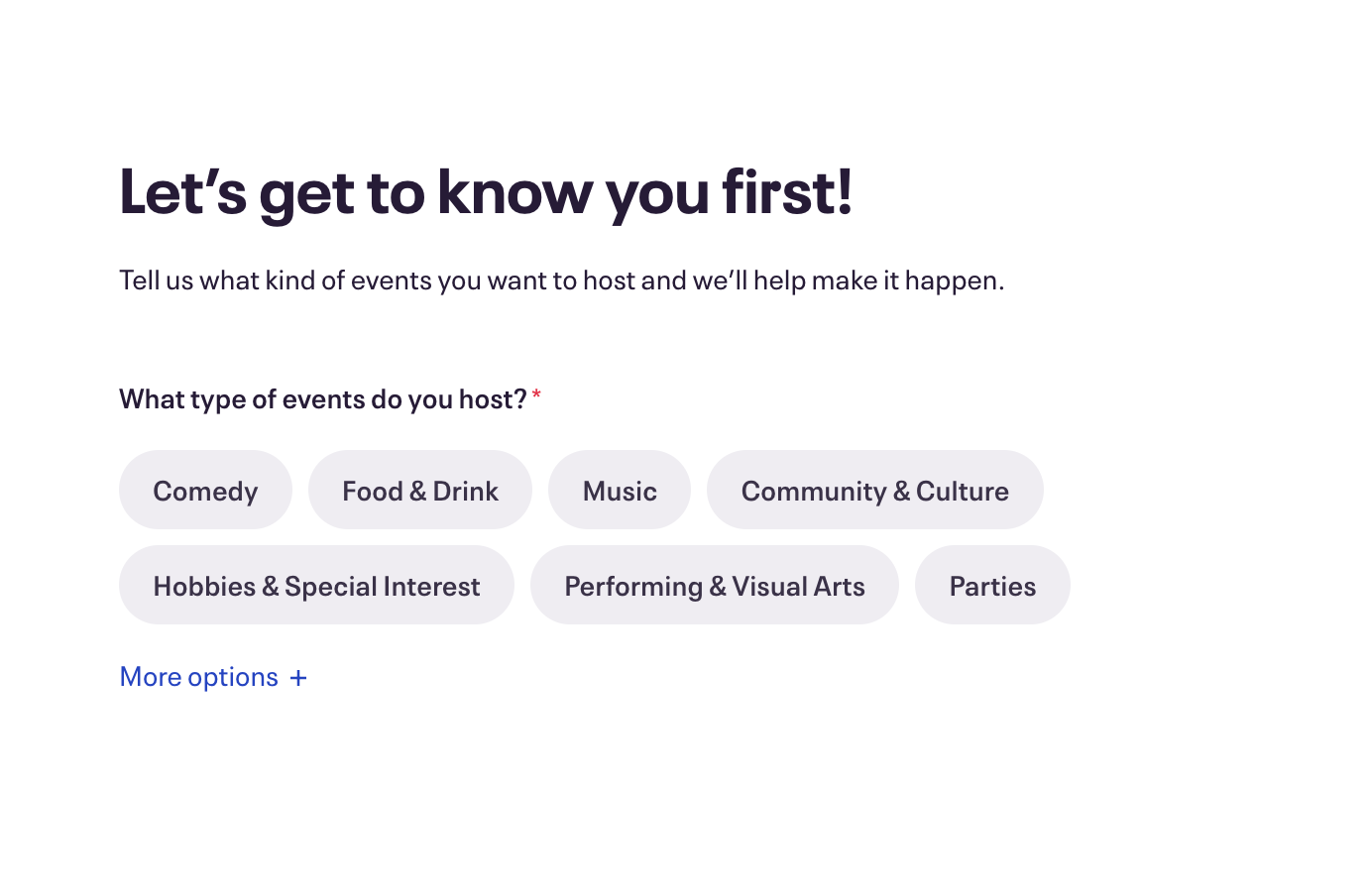Image resolution: width=1370 pixels, height=896 pixels.
Task: Click the "Tell us what kind of events" subtitle
Action: tap(561, 280)
